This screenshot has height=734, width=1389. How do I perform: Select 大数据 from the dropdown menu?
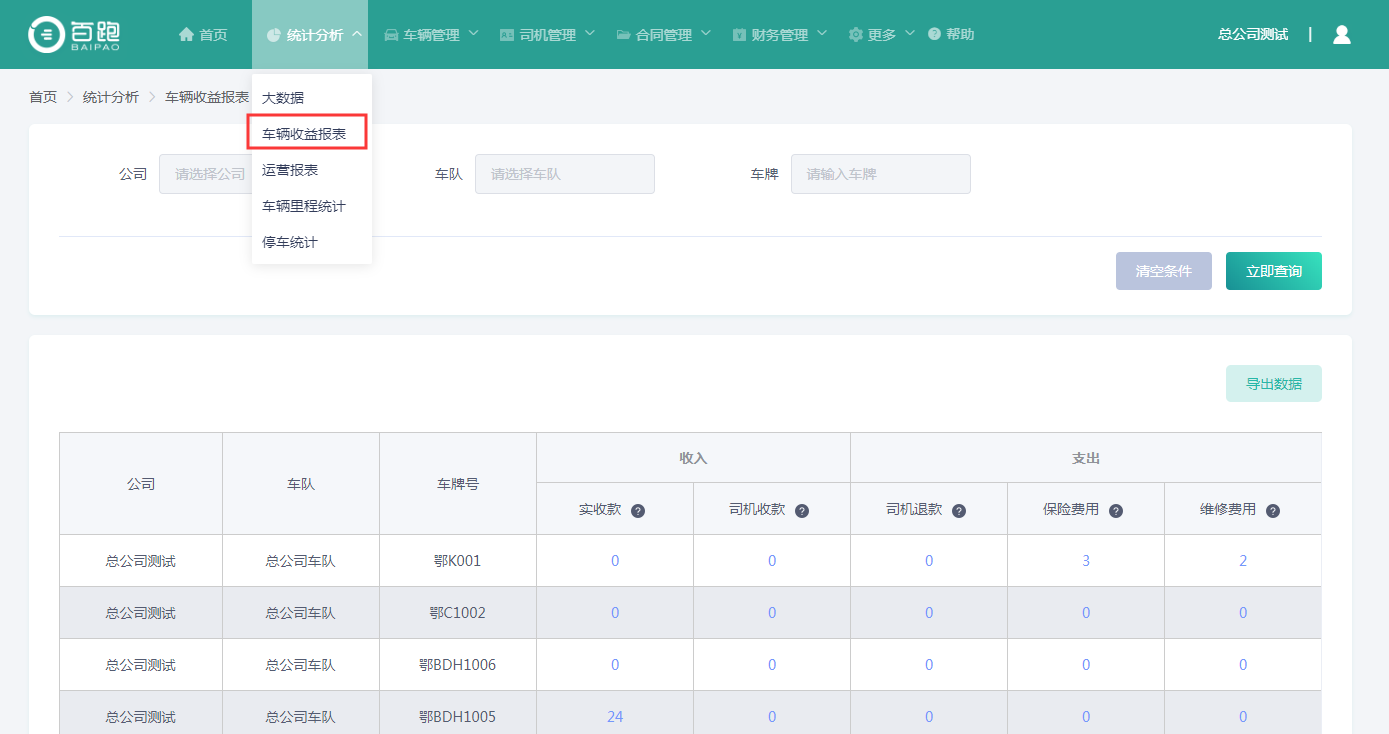tap(283, 98)
